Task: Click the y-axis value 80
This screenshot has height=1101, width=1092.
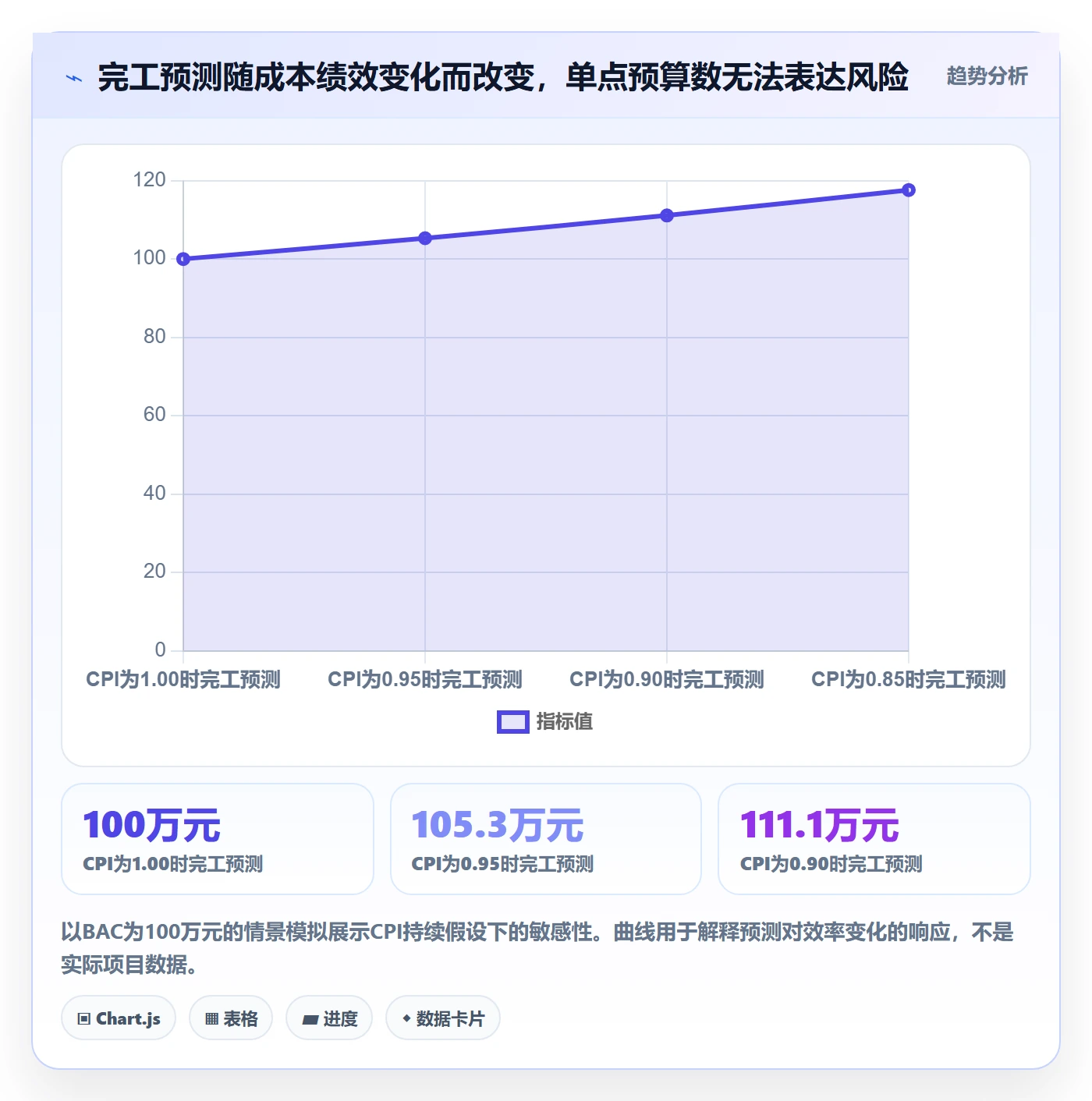Action: tap(154, 337)
